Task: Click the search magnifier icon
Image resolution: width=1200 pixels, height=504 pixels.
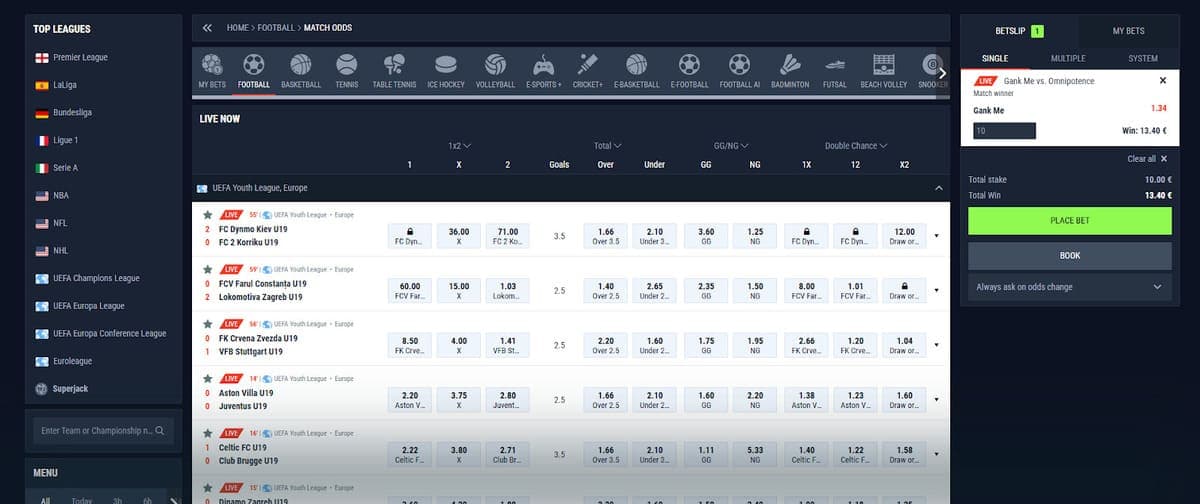Action: pyautogui.click(x=160, y=431)
